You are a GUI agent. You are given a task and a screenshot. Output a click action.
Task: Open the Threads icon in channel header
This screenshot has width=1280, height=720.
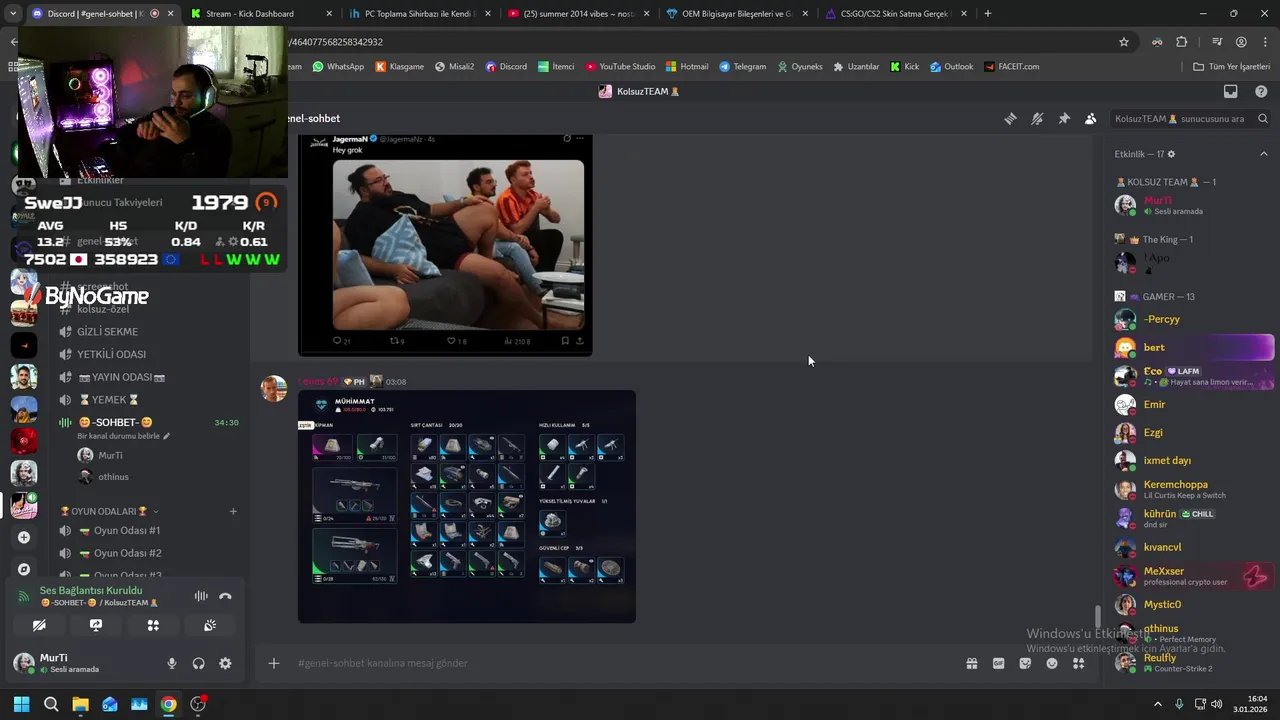pyautogui.click(x=1010, y=118)
